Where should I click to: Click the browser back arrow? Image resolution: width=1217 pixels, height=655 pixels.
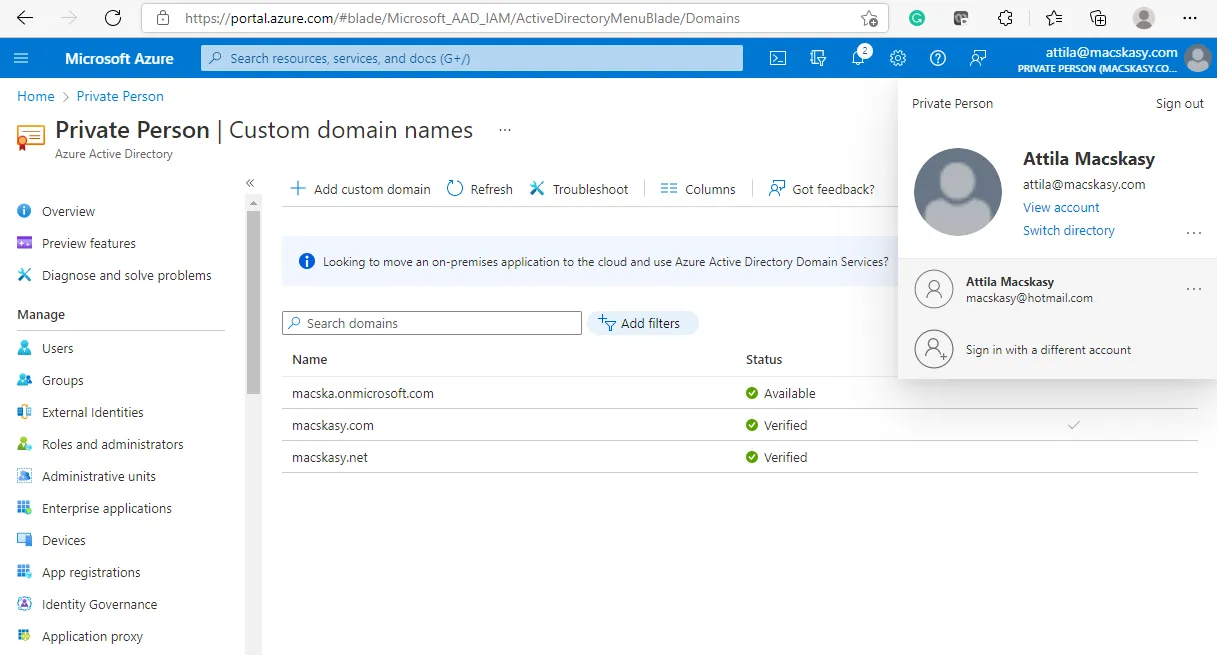coord(24,18)
